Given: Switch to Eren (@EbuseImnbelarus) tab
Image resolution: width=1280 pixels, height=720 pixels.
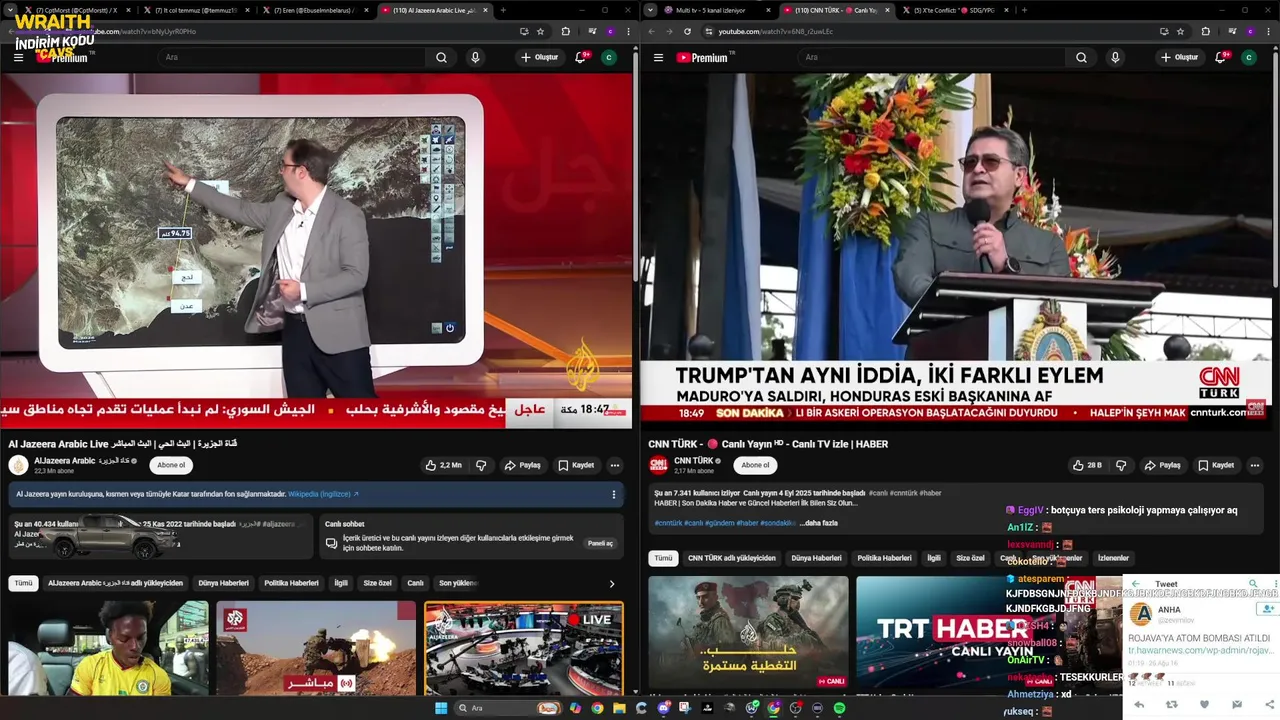Looking at the screenshot, I should pos(313,10).
